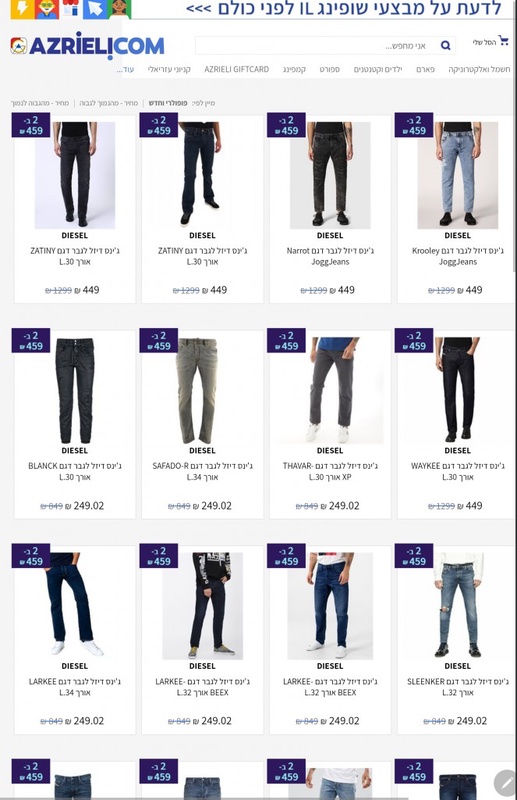Click the cursor arrow banner icon
The image size is (517, 800).
[x=94, y=9]
